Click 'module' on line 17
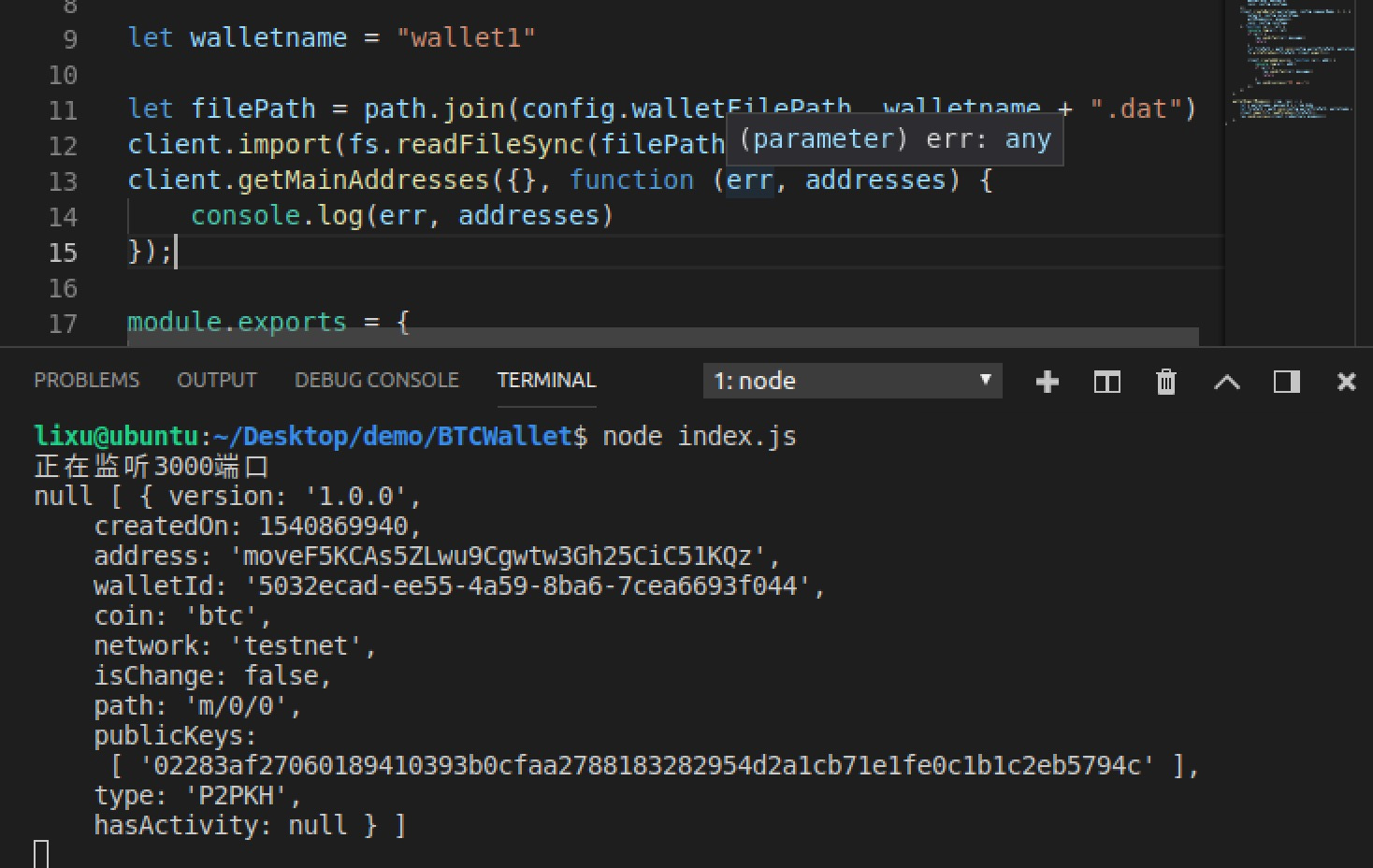Image resolution: width=1373 pixels, height=868 pixels. click(x=175, y=322)
